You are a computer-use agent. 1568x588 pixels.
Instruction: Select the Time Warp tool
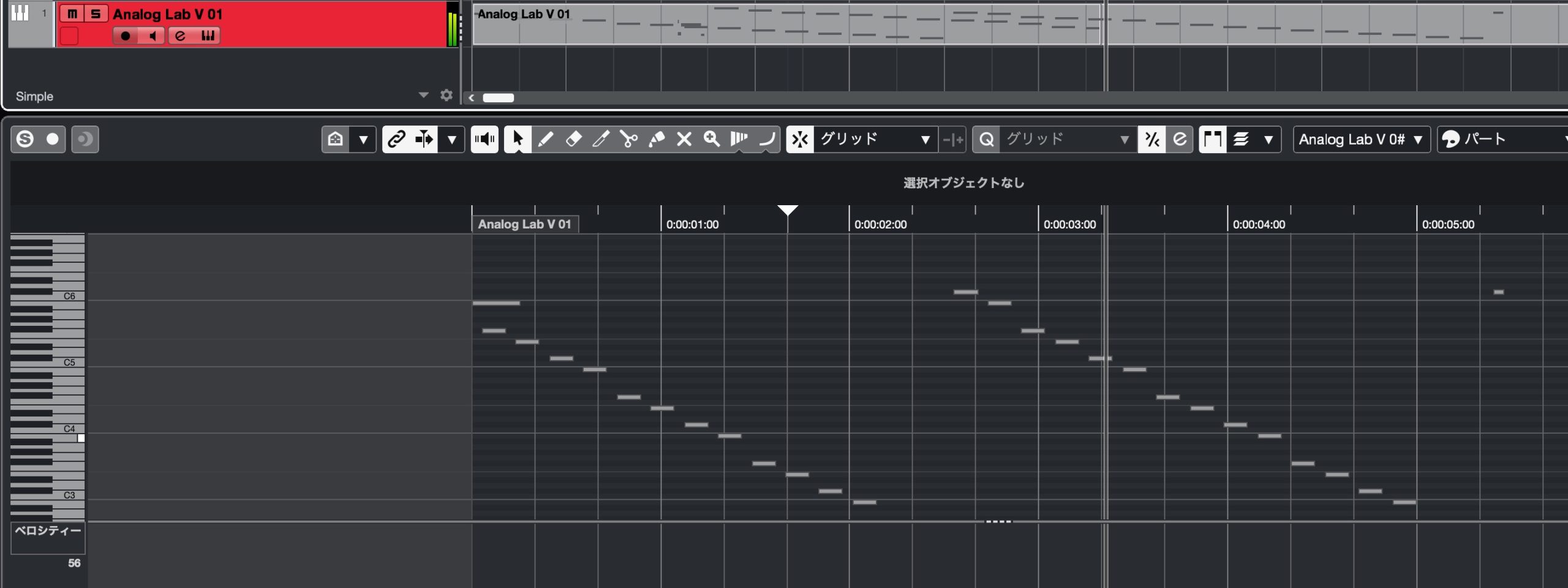point(739,139)
